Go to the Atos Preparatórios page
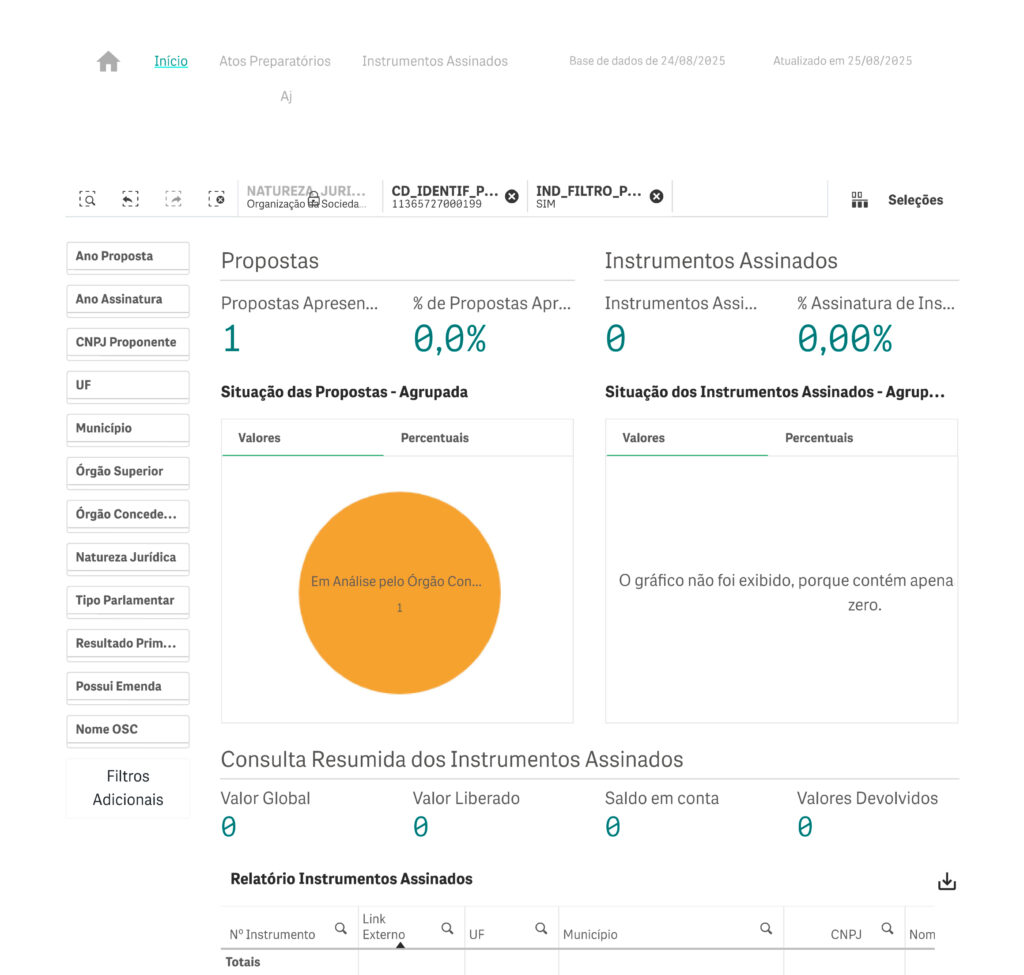Image resolution: width=1024 pixels, height=975 pixels. point(275,61)
